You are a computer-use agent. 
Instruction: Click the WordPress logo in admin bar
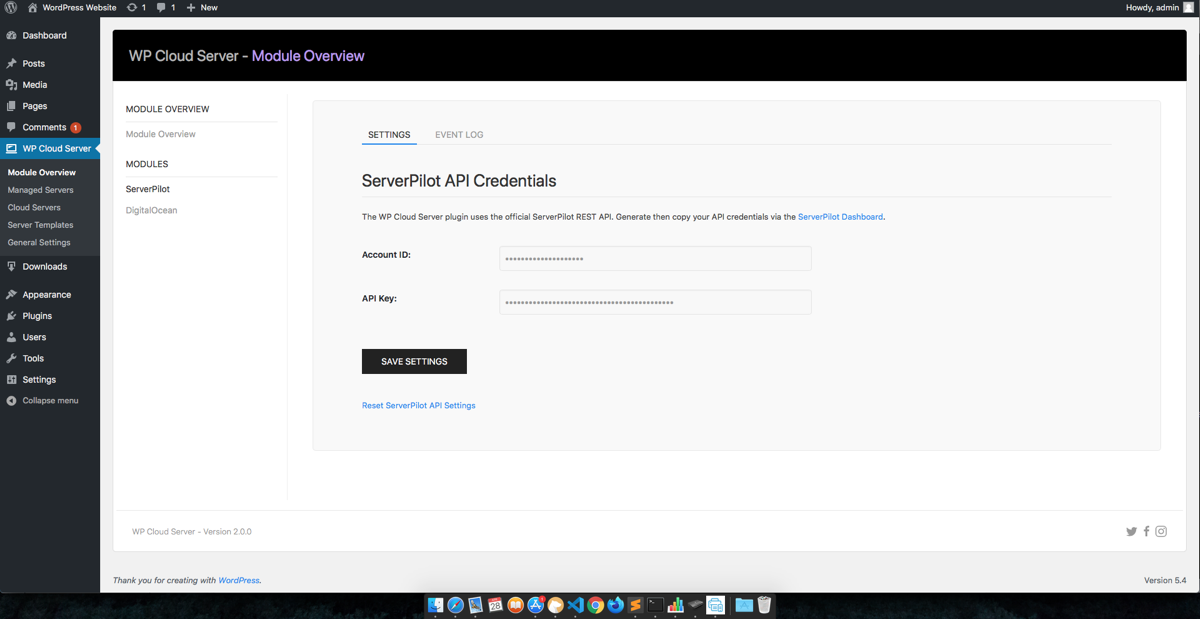[x=11, y=7]
